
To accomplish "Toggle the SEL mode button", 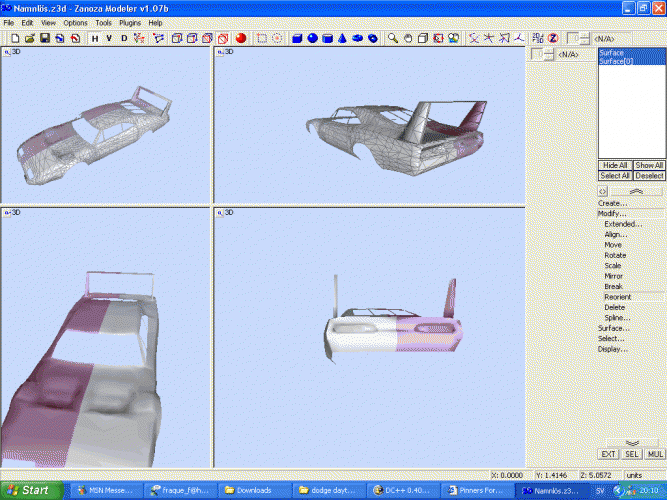I will pyautogui.click(x=633, y=454).
